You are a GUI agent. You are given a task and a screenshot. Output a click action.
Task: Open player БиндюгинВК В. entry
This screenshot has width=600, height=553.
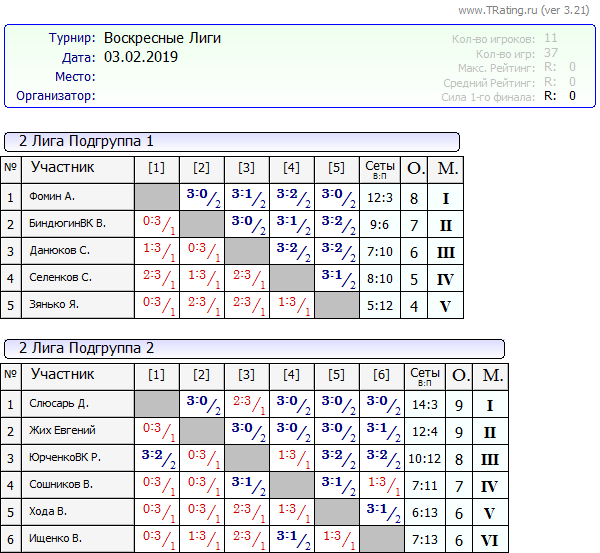[68, 223]
